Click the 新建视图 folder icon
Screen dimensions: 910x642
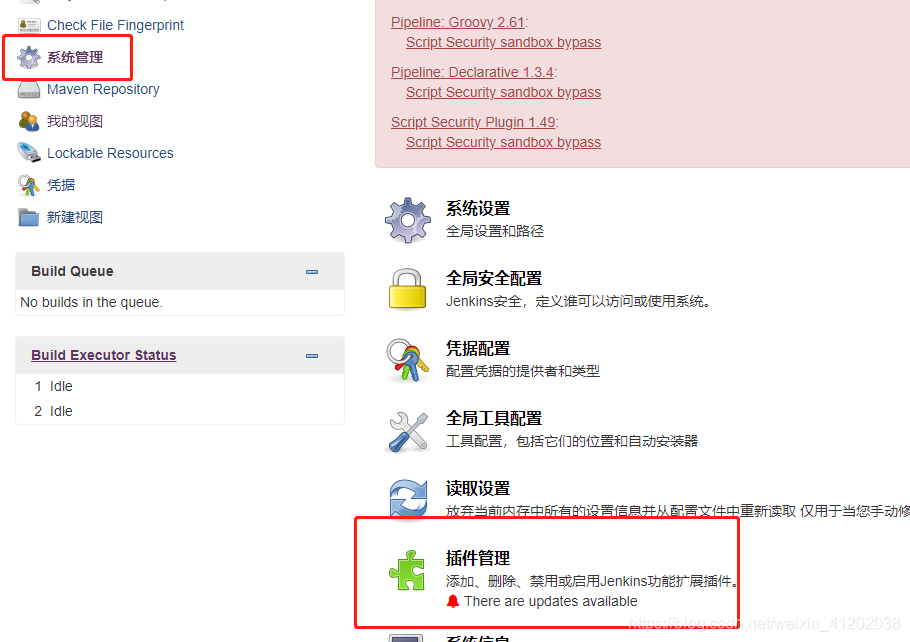coord(29,217)
